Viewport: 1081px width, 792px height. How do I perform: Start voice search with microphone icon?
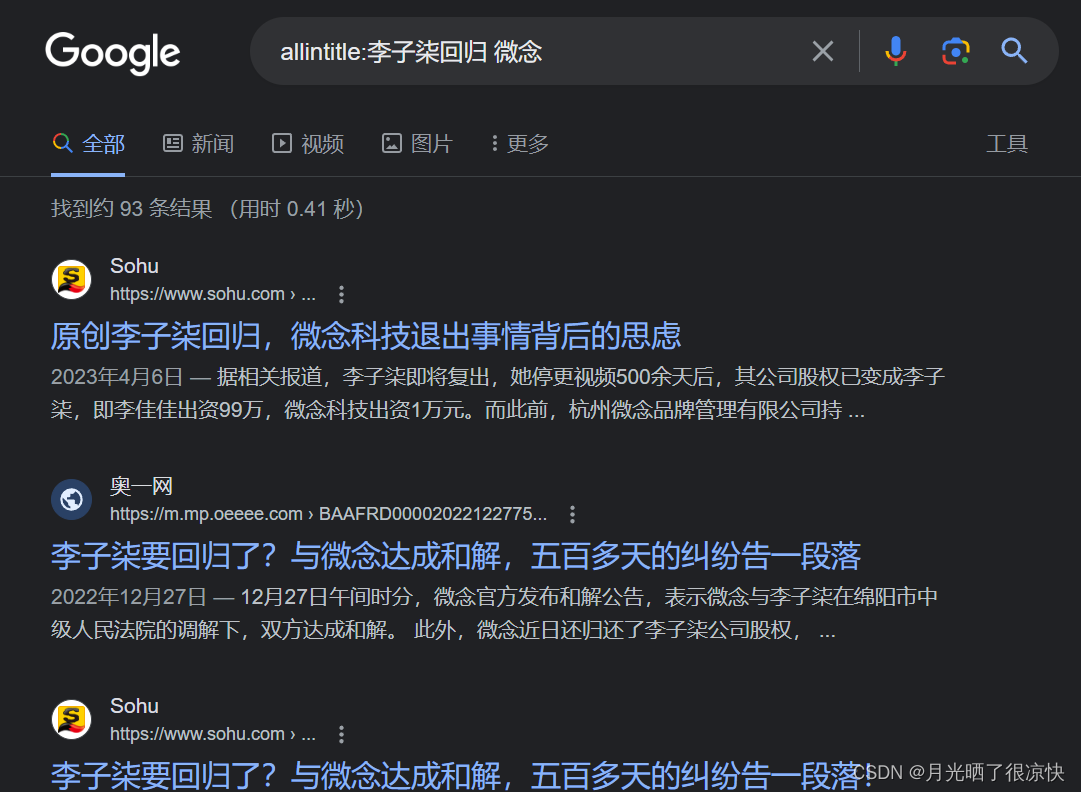(896, 51)
